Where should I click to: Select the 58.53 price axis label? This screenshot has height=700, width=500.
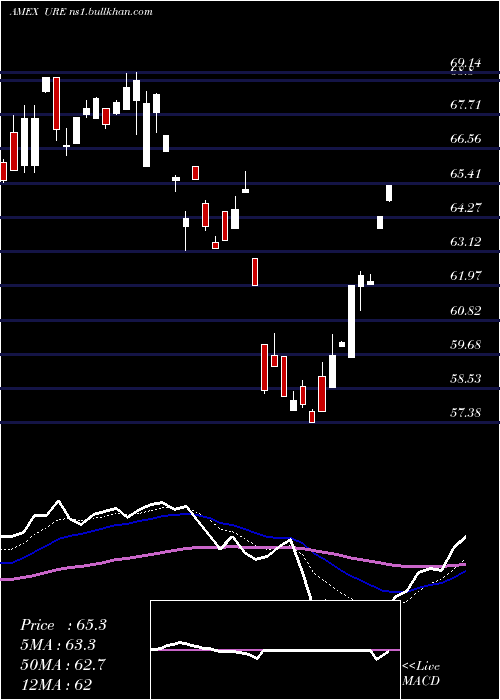pos(466,379)
